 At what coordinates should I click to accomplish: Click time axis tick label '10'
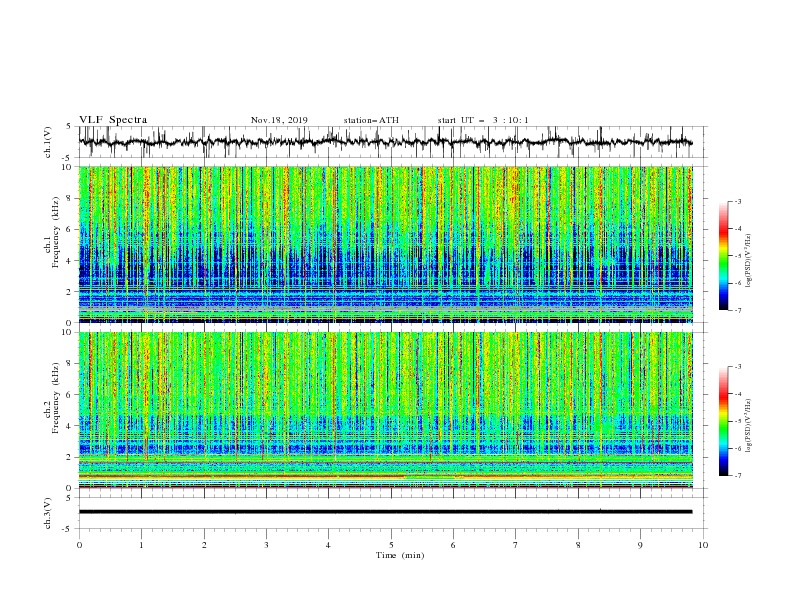(703, 545)
